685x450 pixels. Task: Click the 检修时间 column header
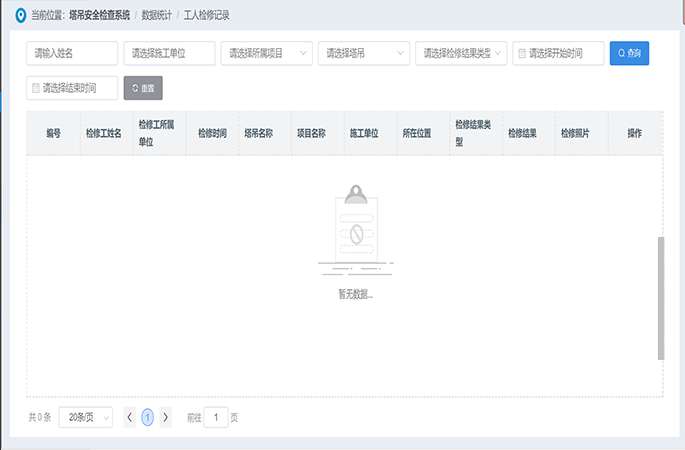point(212,133)
